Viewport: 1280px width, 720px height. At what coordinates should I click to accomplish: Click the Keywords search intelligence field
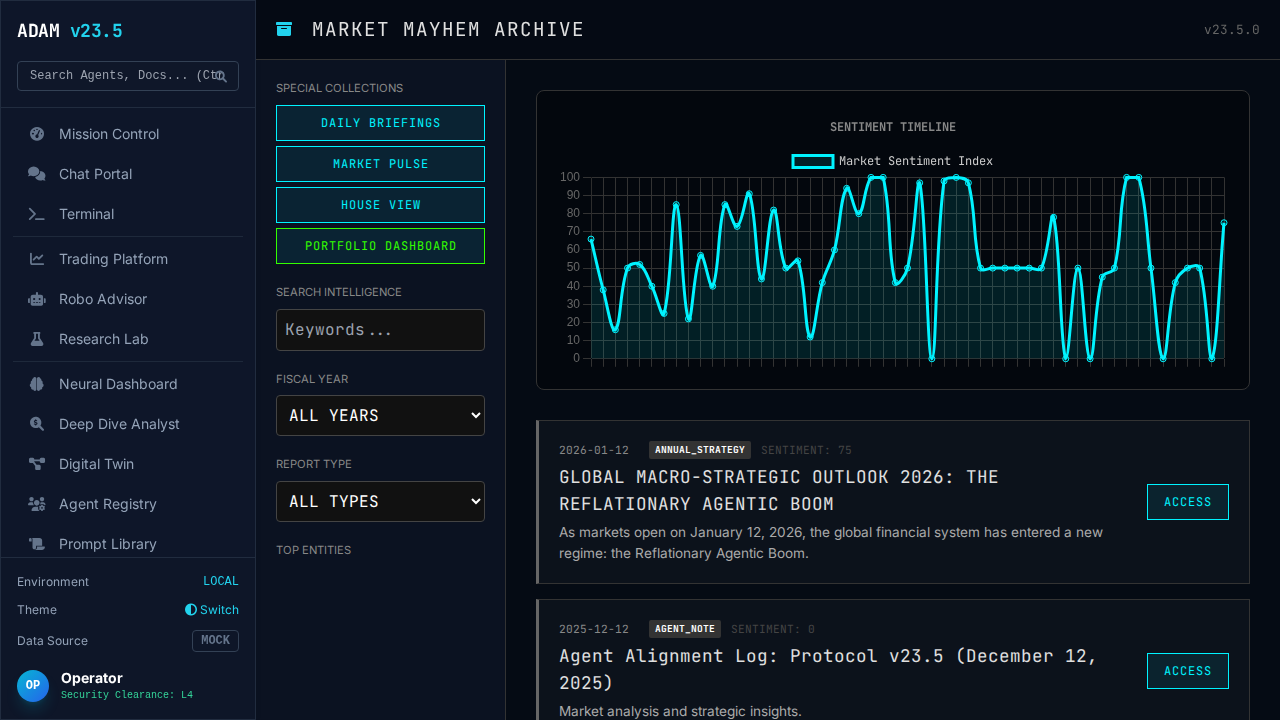click(x=380, y=330)
